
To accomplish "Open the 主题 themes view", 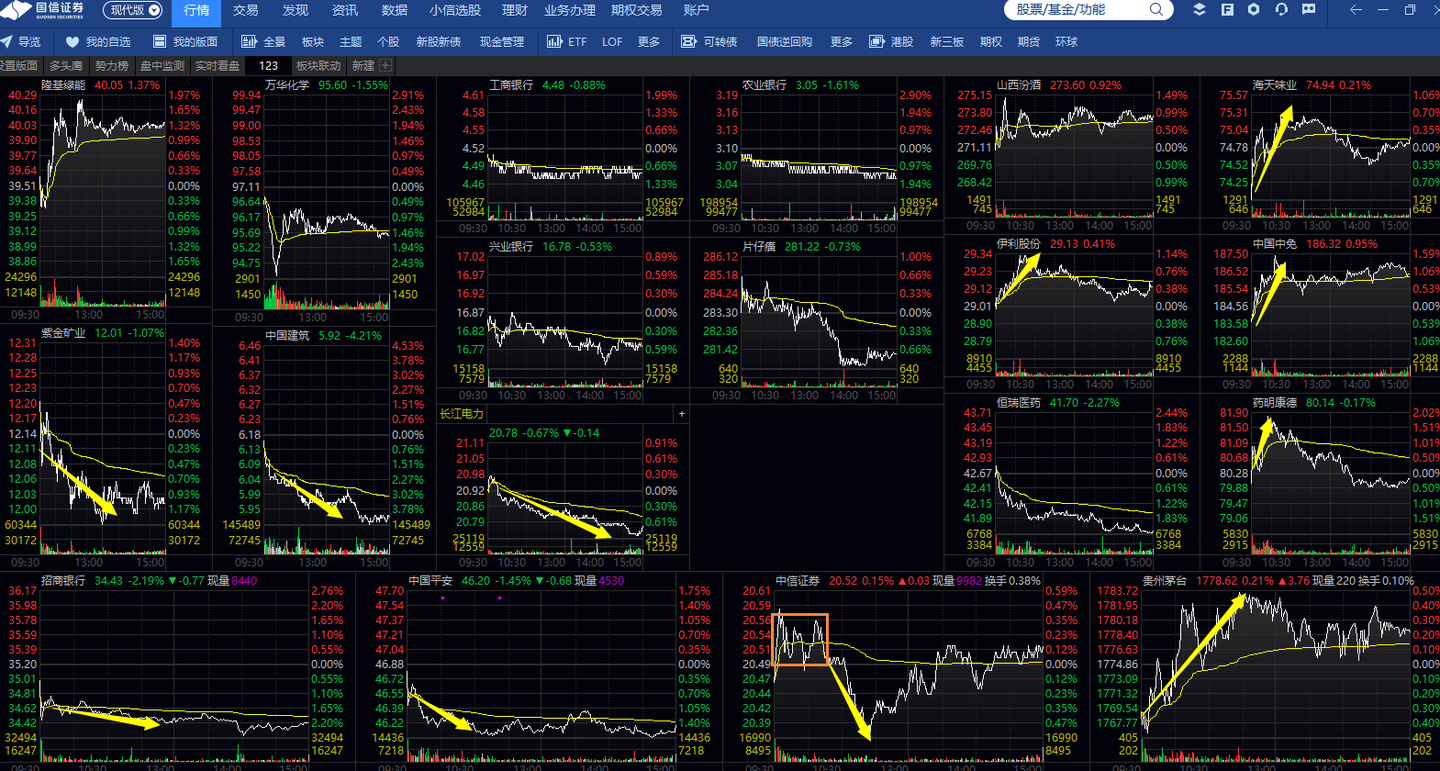I will pyautogui.click(x=350, y=42).
